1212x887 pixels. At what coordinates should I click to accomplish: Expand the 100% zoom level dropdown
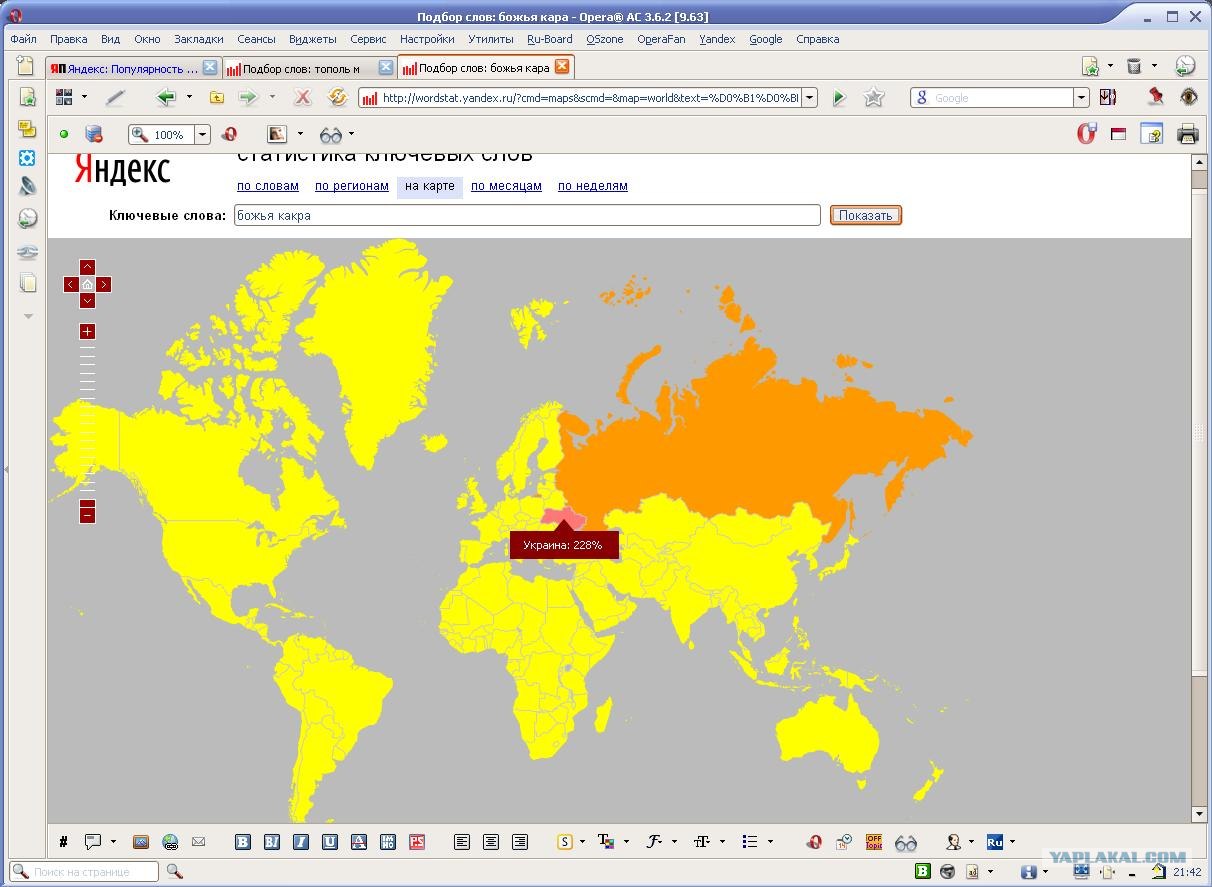203,134
